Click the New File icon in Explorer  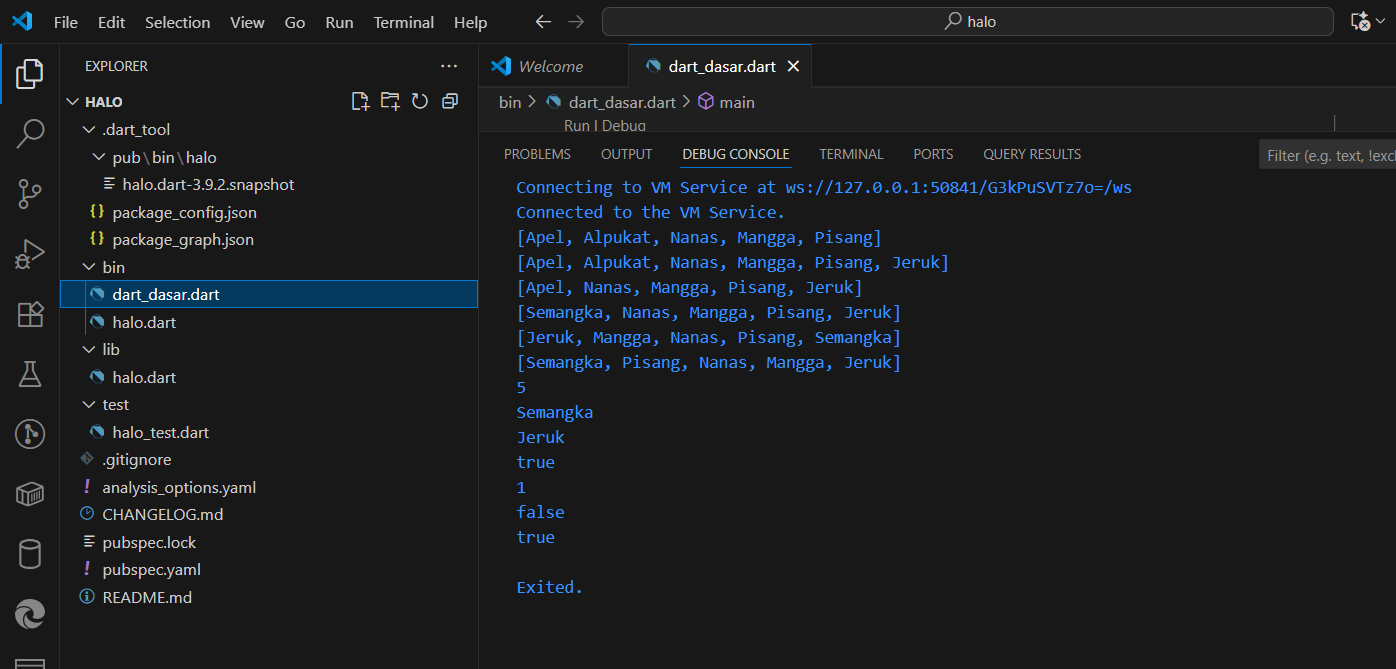point(360,101)
